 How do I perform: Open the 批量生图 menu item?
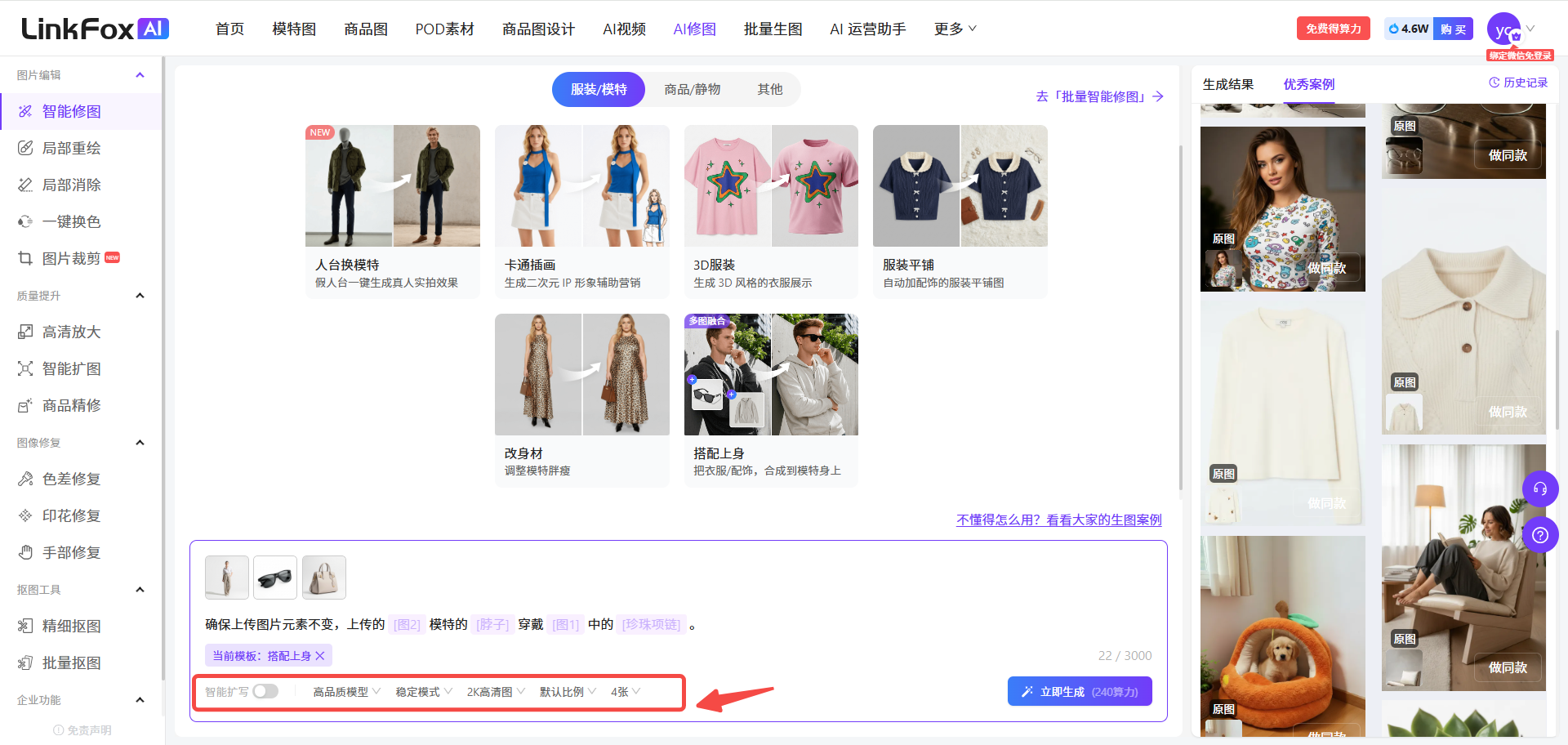click(773, 29)
